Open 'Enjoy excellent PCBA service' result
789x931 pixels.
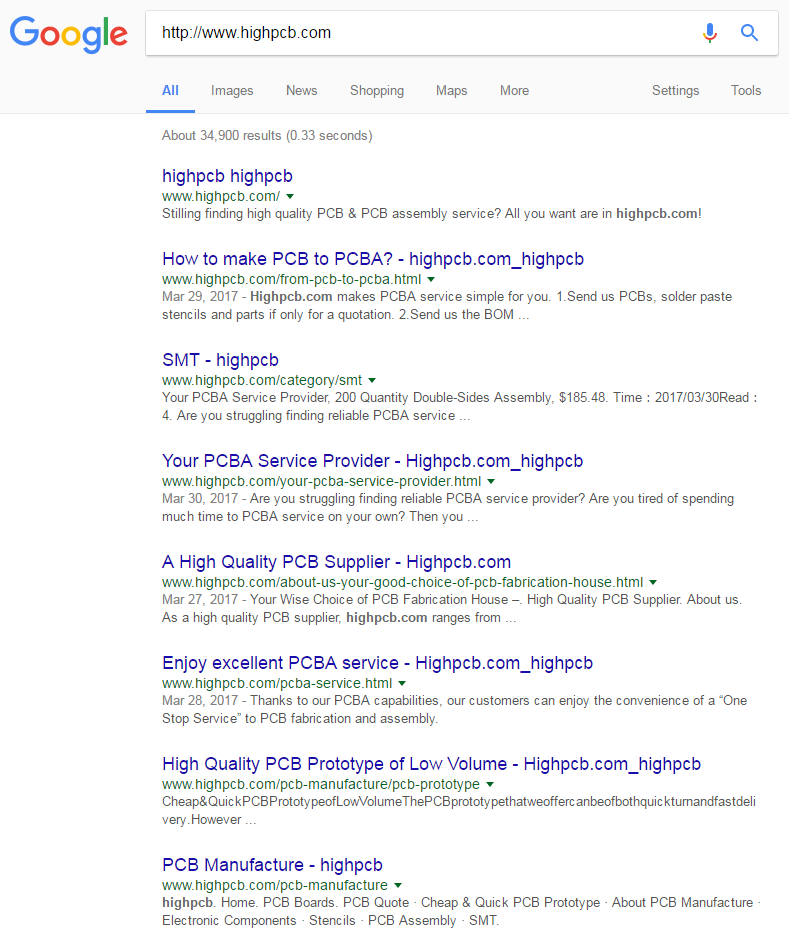[378, 663]
